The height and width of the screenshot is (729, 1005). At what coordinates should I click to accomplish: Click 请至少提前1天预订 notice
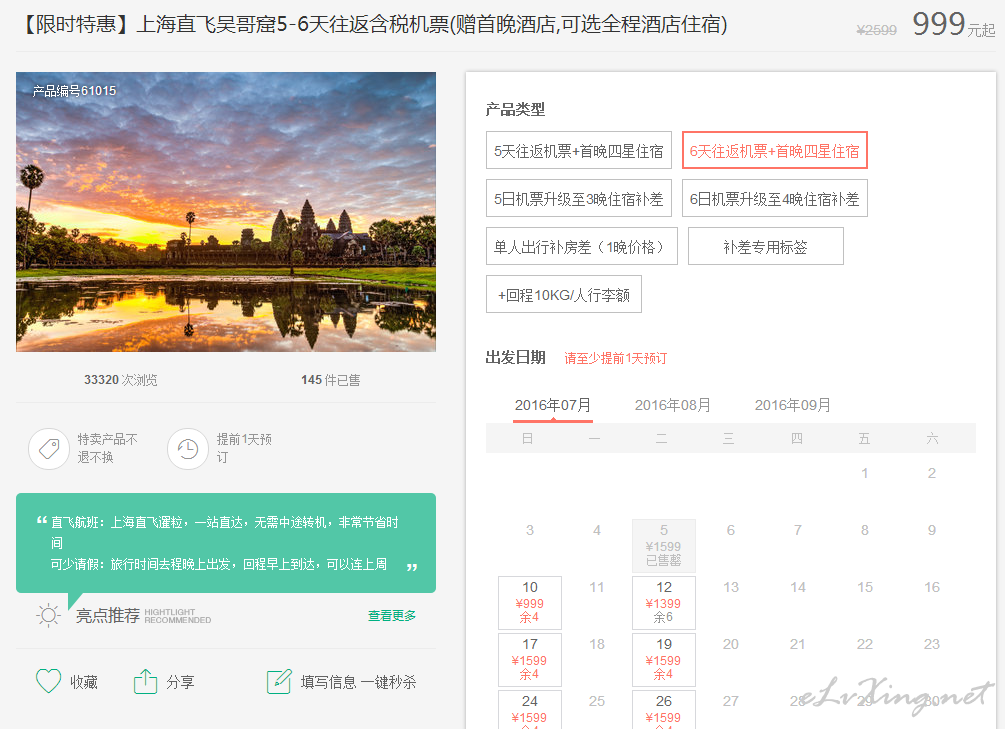[615, 358]
